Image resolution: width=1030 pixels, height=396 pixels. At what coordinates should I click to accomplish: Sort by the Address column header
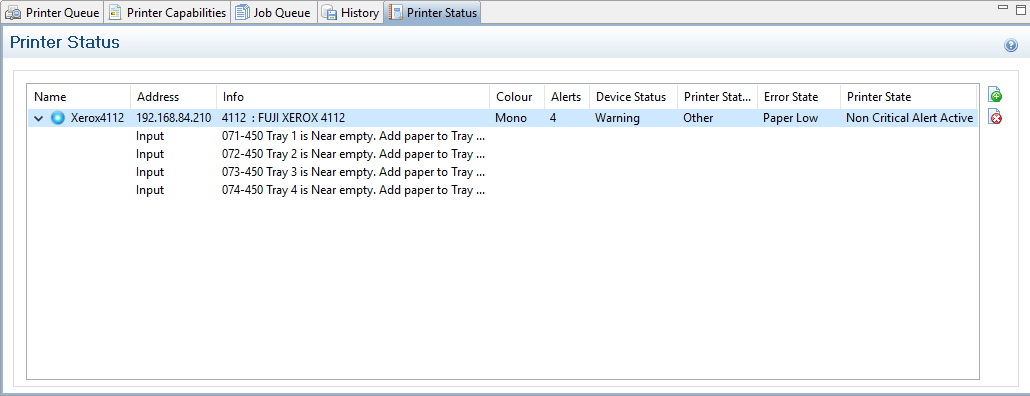[x=173, y=97]
